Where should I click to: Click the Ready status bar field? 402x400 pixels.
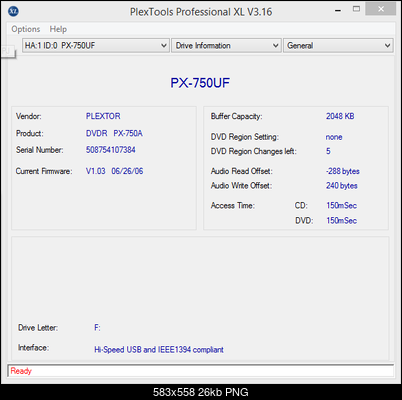click(200, 371)
